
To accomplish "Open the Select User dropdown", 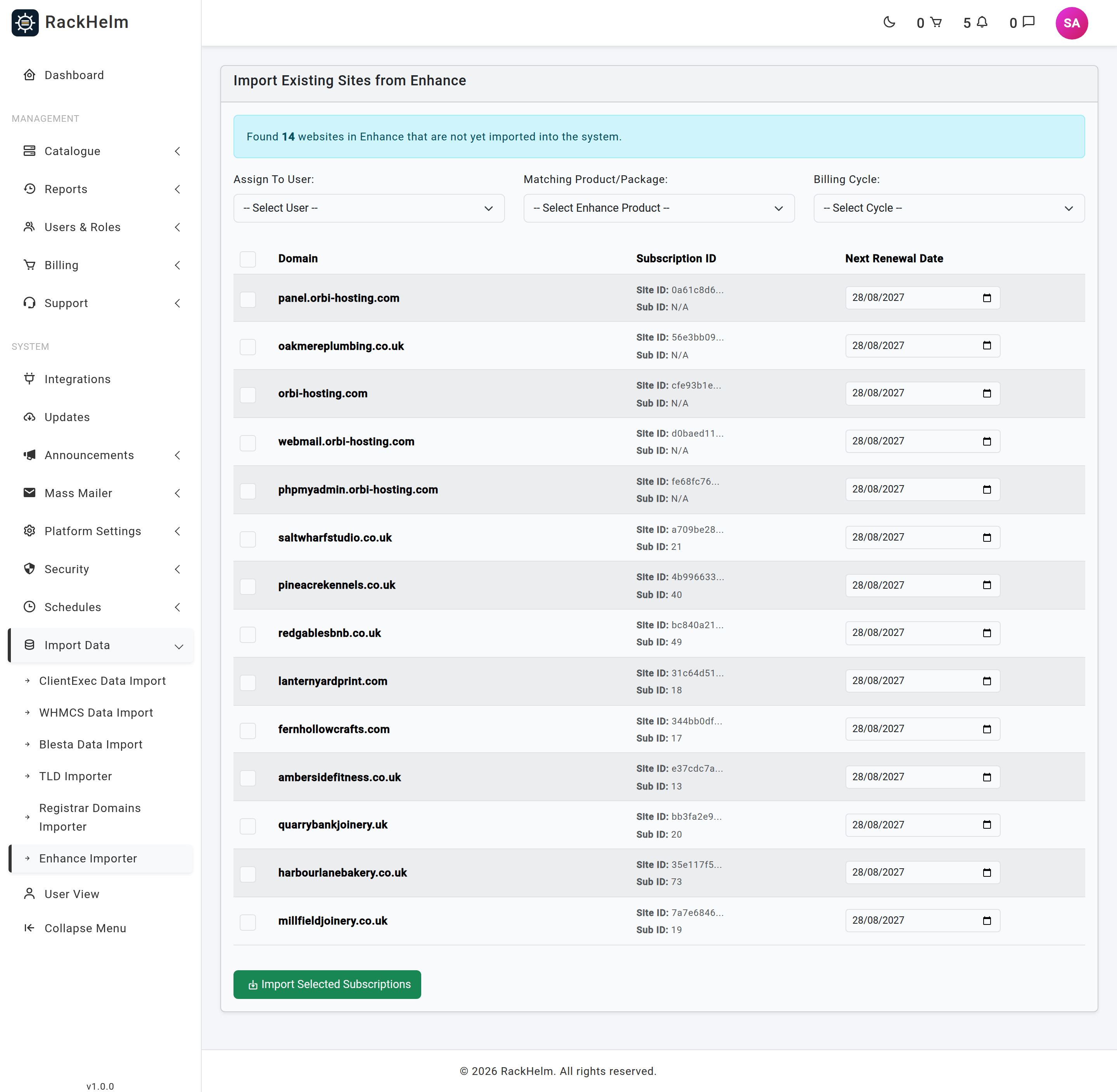I will click(369, 208).
